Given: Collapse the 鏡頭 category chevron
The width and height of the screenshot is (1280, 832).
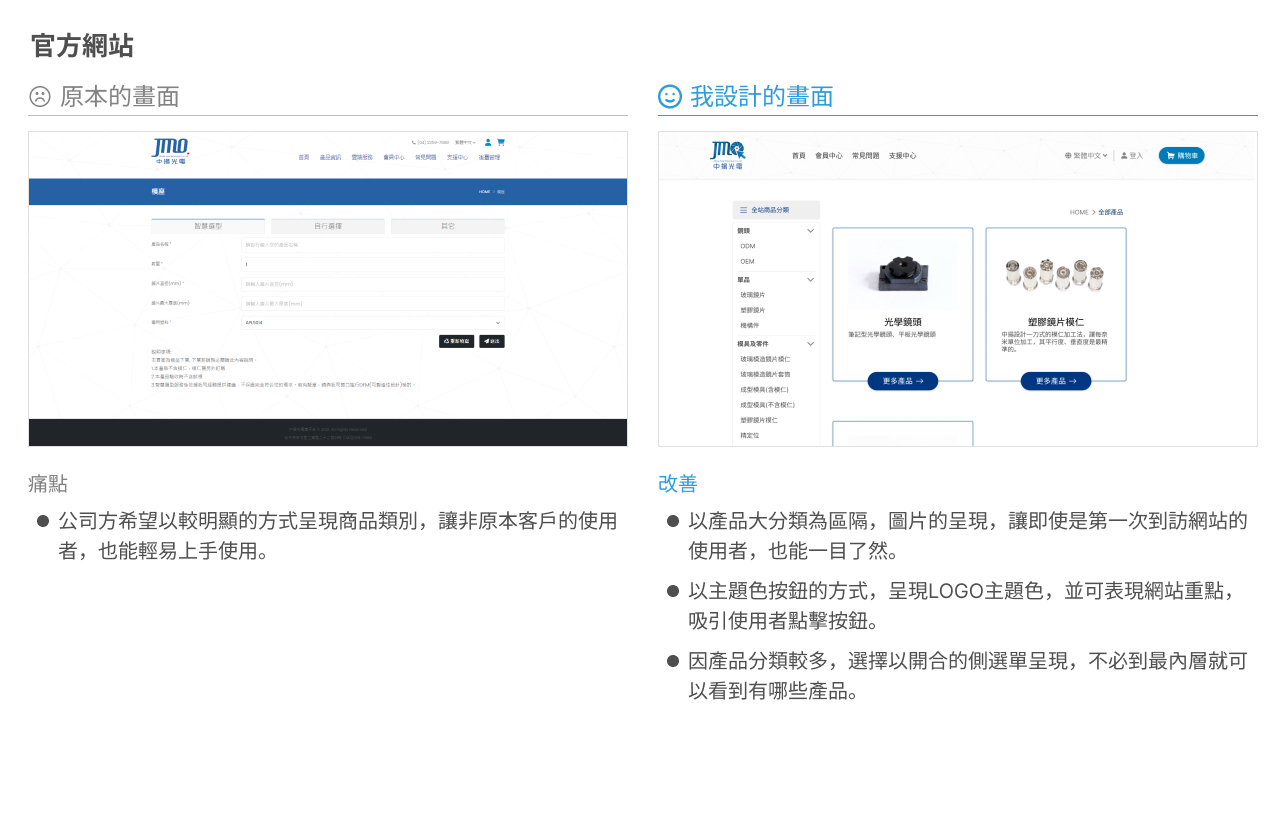Looking at the screenshot, I should (x=810, y=231).
